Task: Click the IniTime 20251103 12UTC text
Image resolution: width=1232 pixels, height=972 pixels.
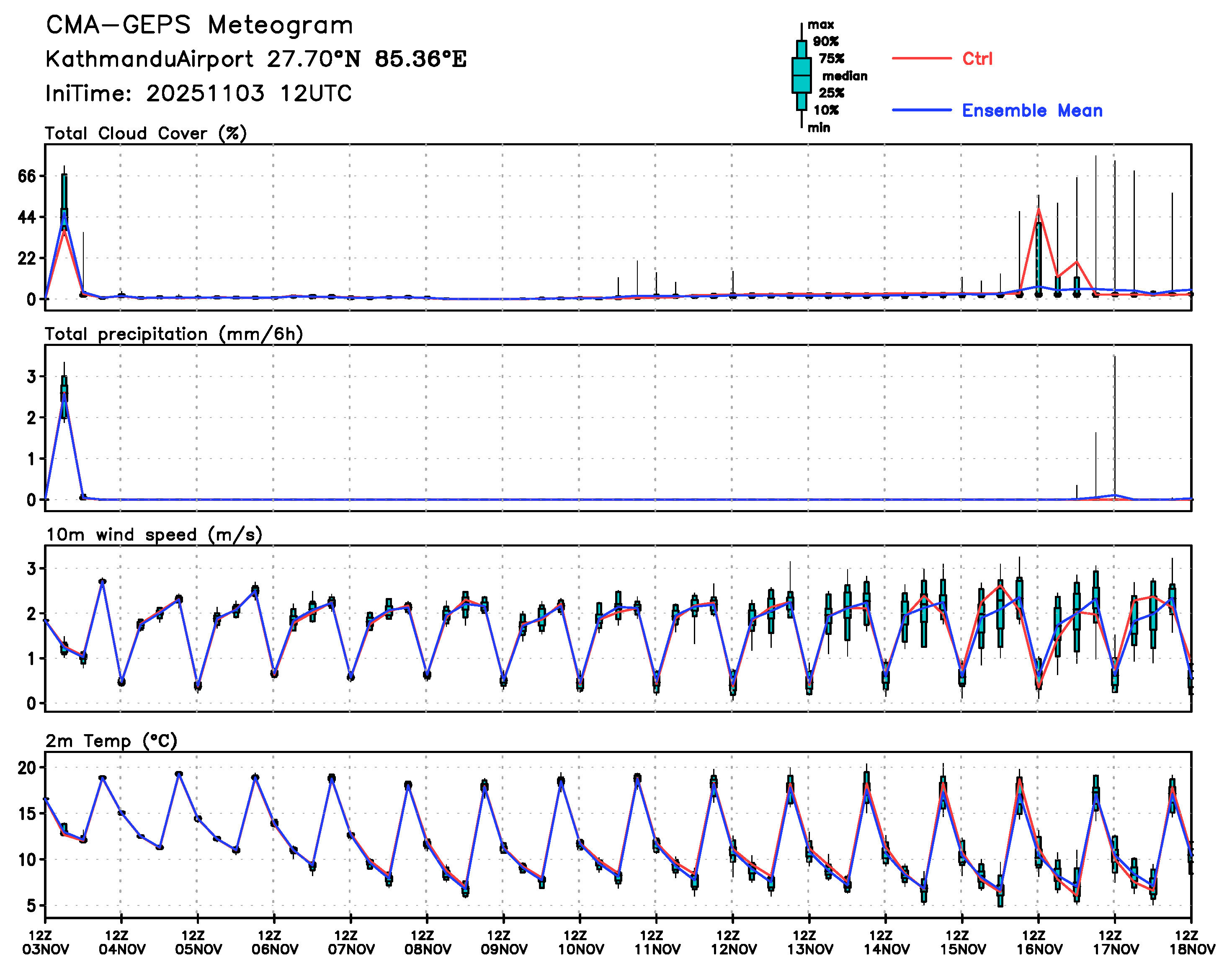Action: 198,93
